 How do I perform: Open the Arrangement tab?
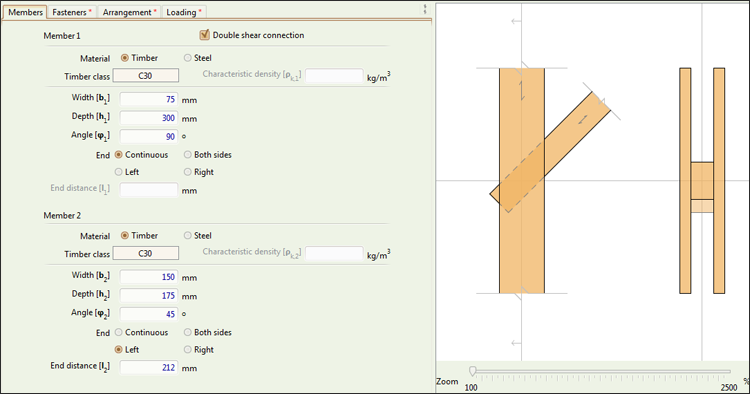(129, 12)
